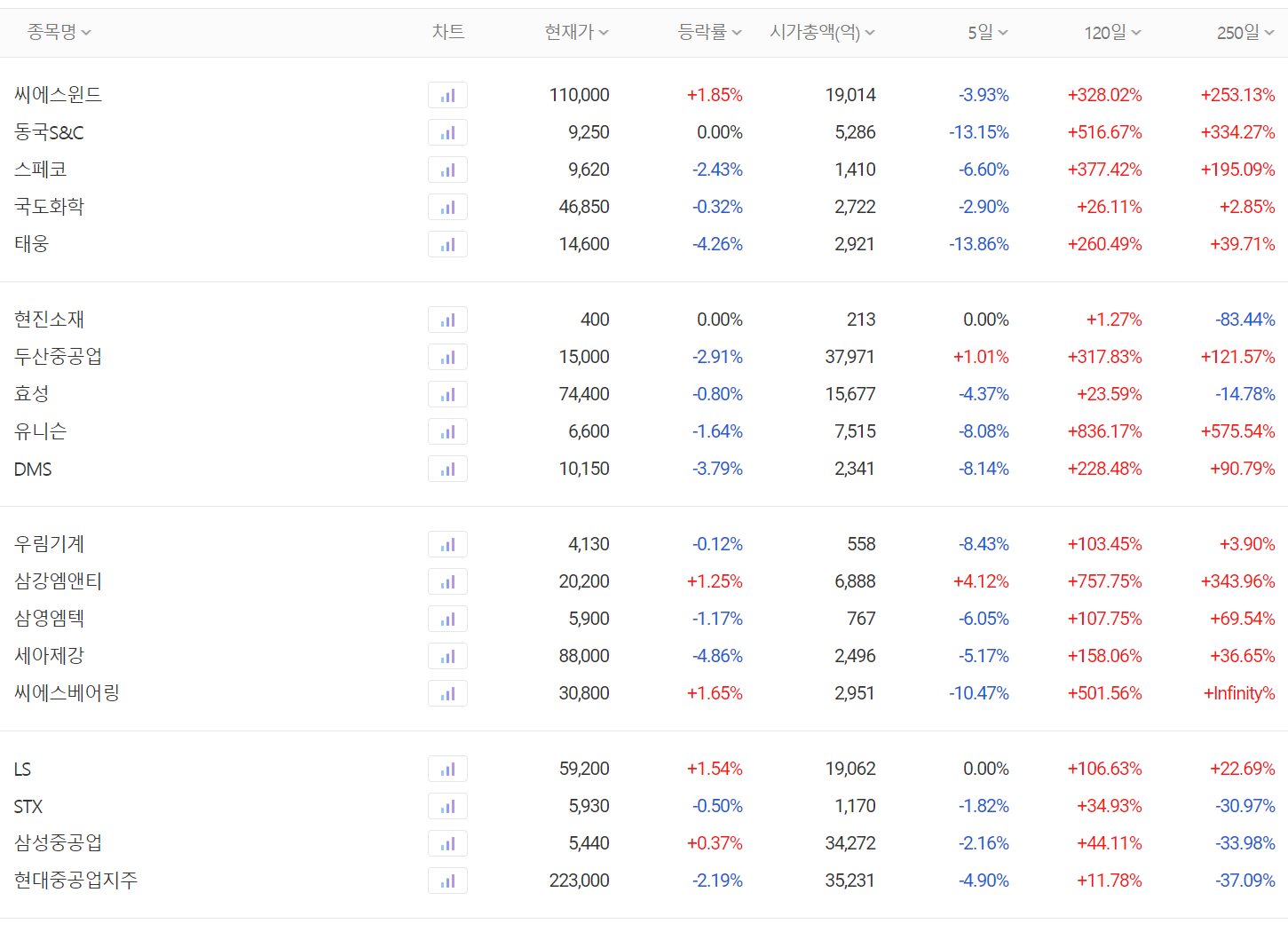Sort by 250일 column header
Viewport: 1288px width, 932px height.
click(x=1245, y=32)
